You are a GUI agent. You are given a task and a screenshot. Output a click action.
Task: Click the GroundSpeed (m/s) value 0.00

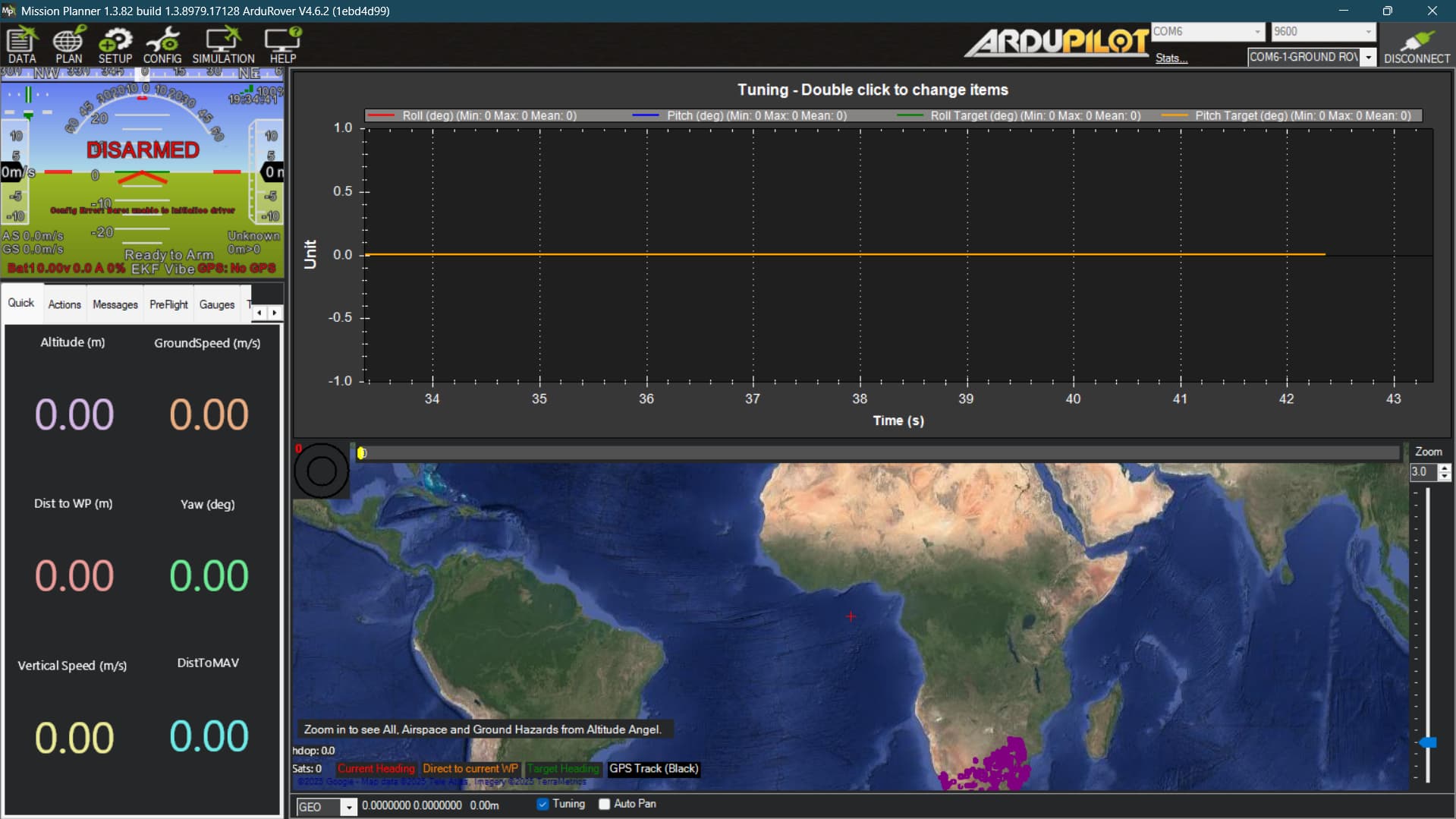coord(209,415)
